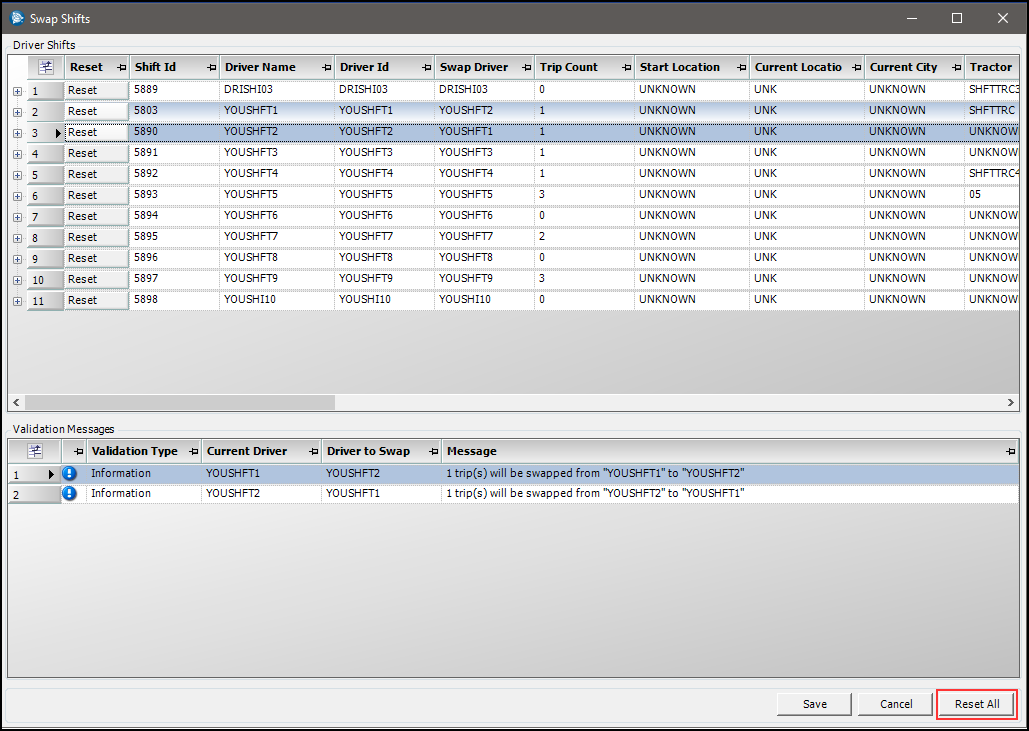Expand row 1 for shift 5889
Viewport: 1029px width, 731px height.
coord(18,91)
